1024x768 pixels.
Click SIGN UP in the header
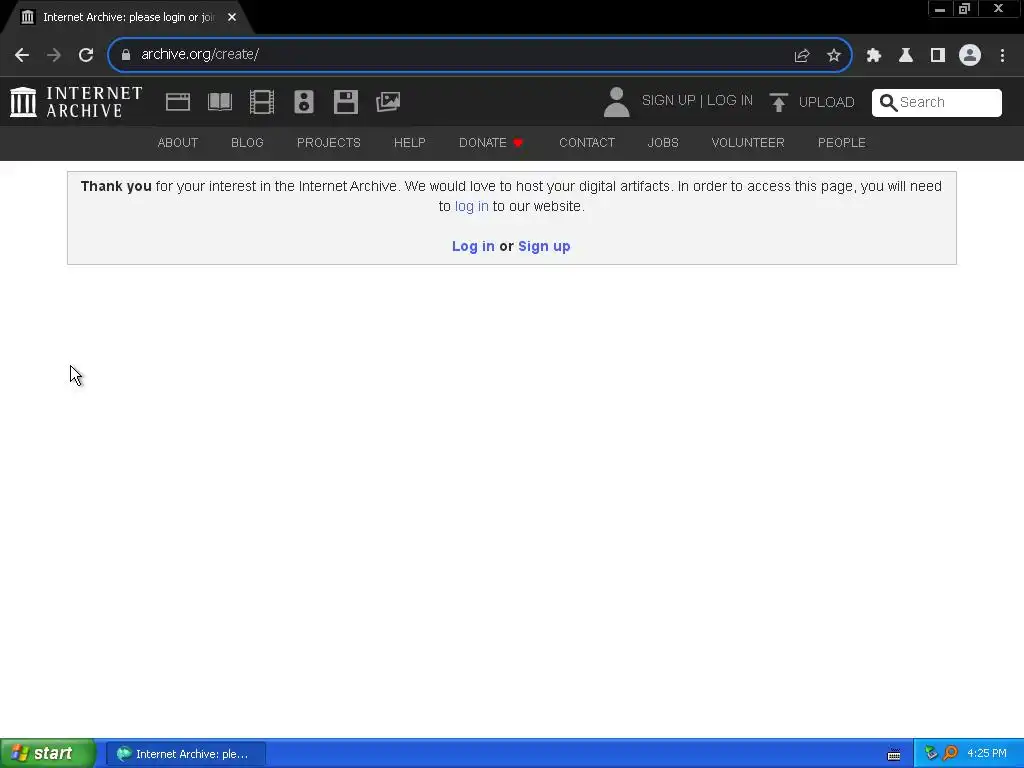click(668, 101)
